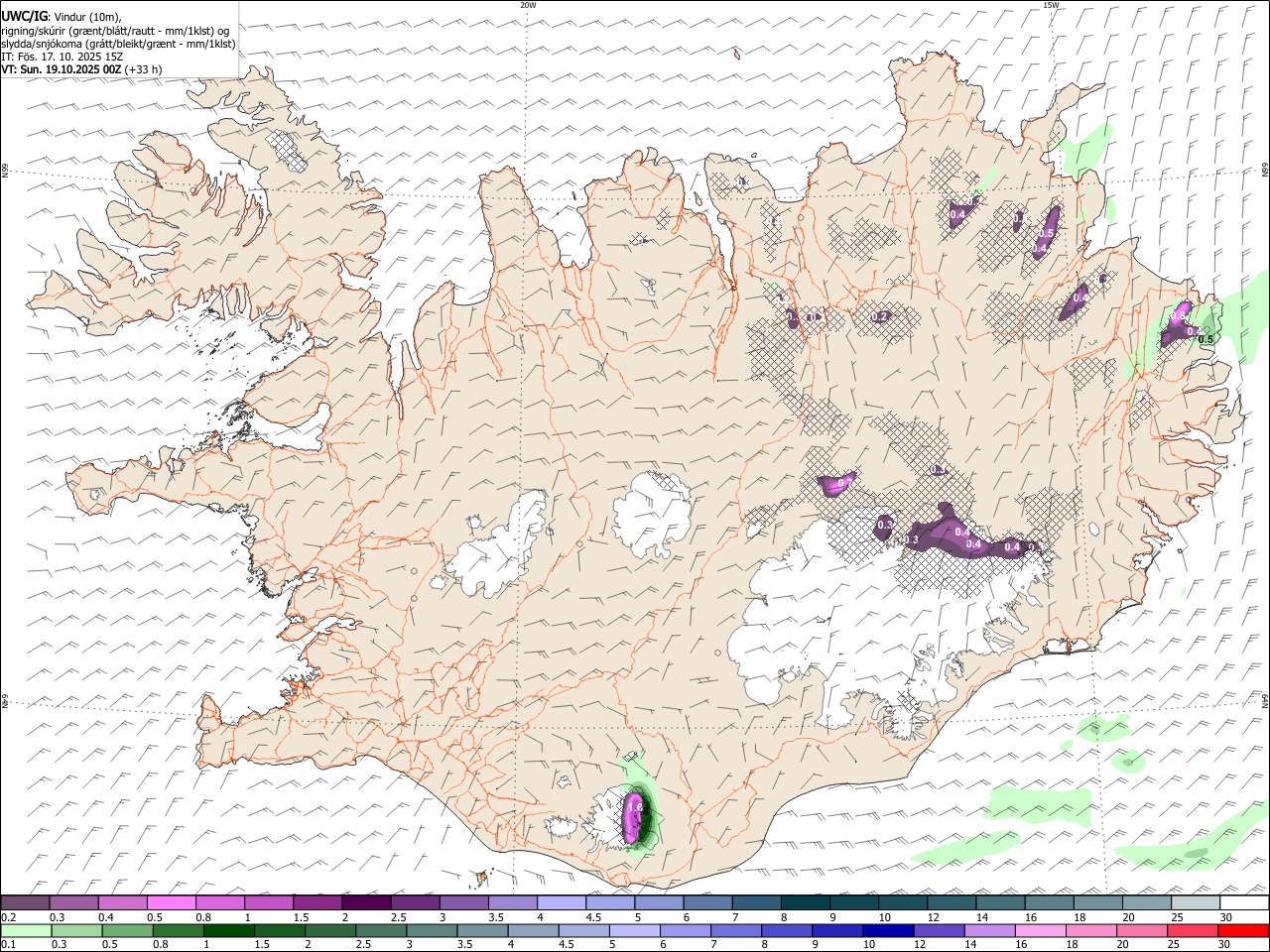Select the 14 light purple swatch, lower legend row
Viewport: 1270px width, 952px height.
pyautogui.click(x=990, y=930)
